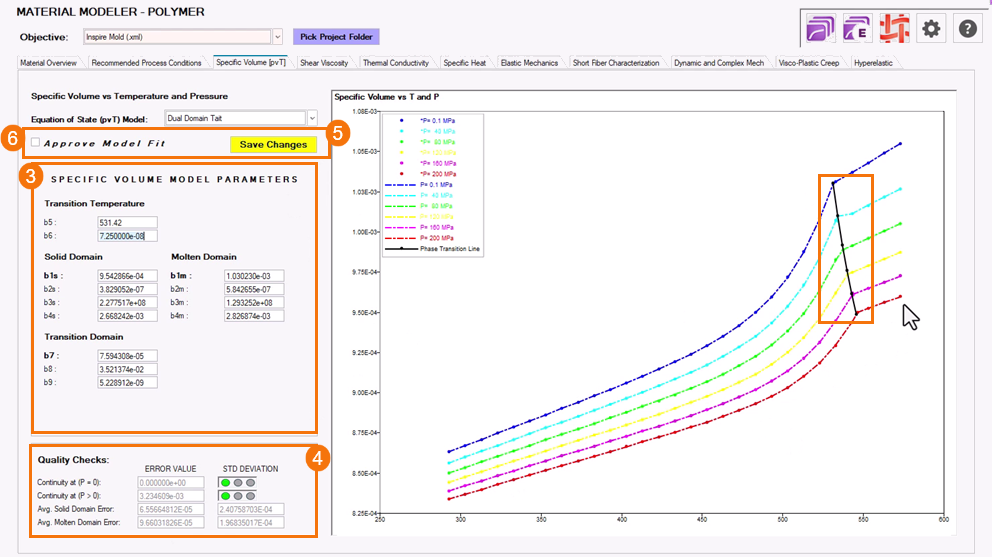Select the b1m molten domain input field
The image size is (992, 557).
[240, 275]
